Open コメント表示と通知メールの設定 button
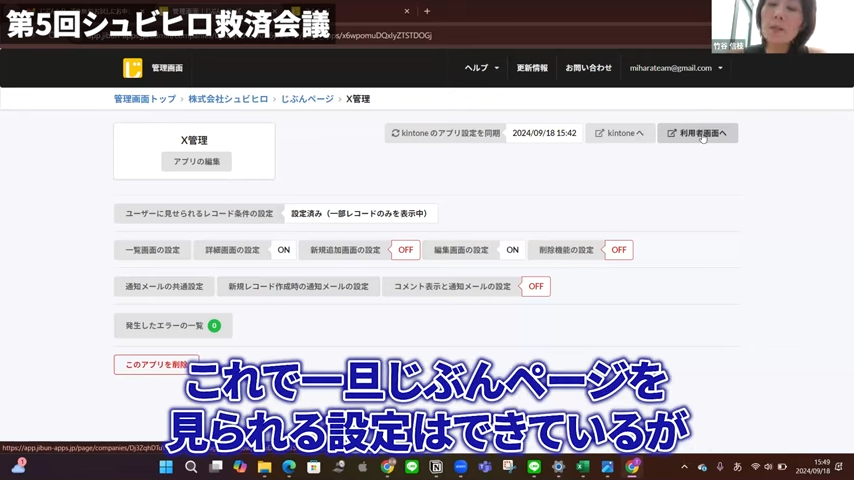The height and width of the screenshot is (480, 854). pos(452,287)
